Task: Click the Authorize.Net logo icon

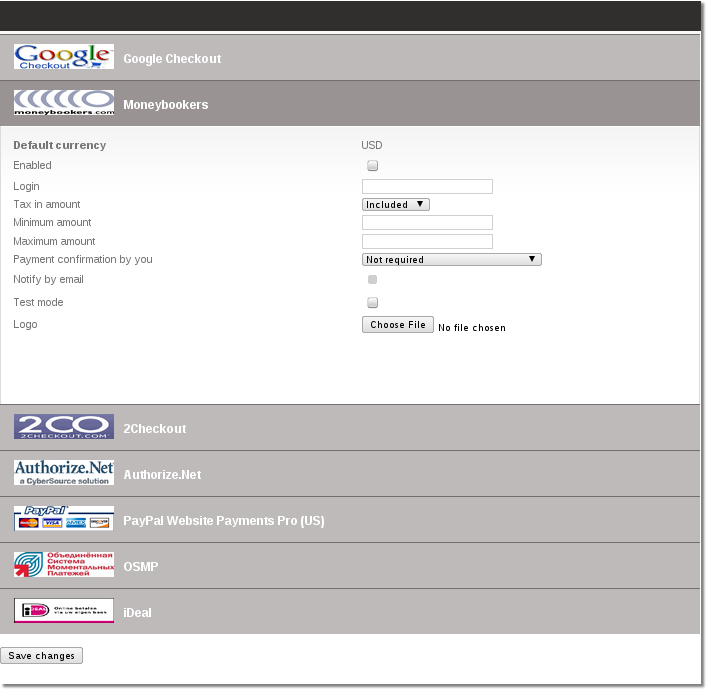Action: [x=64, y=473]
